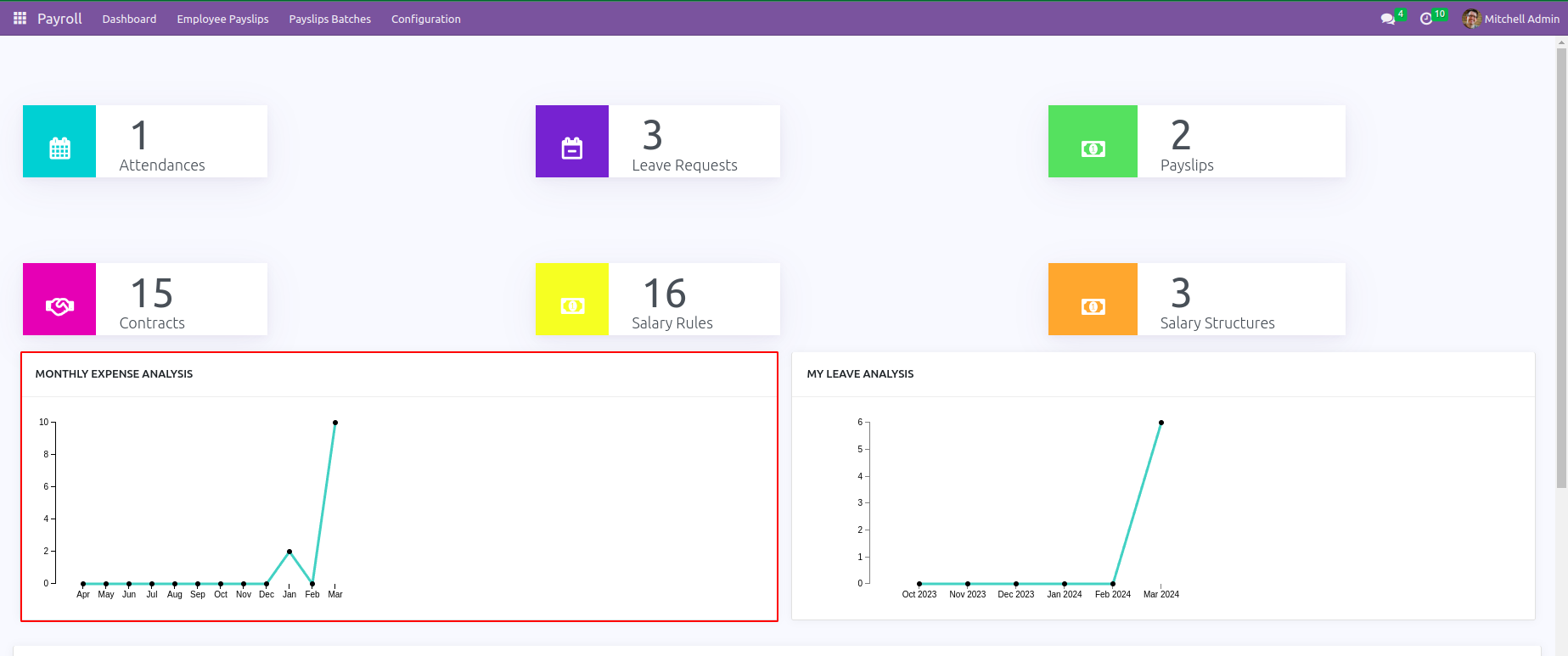Click the Jan data point in Monthly Expense chart
The image size is (1568, 656).
[289, 552]
